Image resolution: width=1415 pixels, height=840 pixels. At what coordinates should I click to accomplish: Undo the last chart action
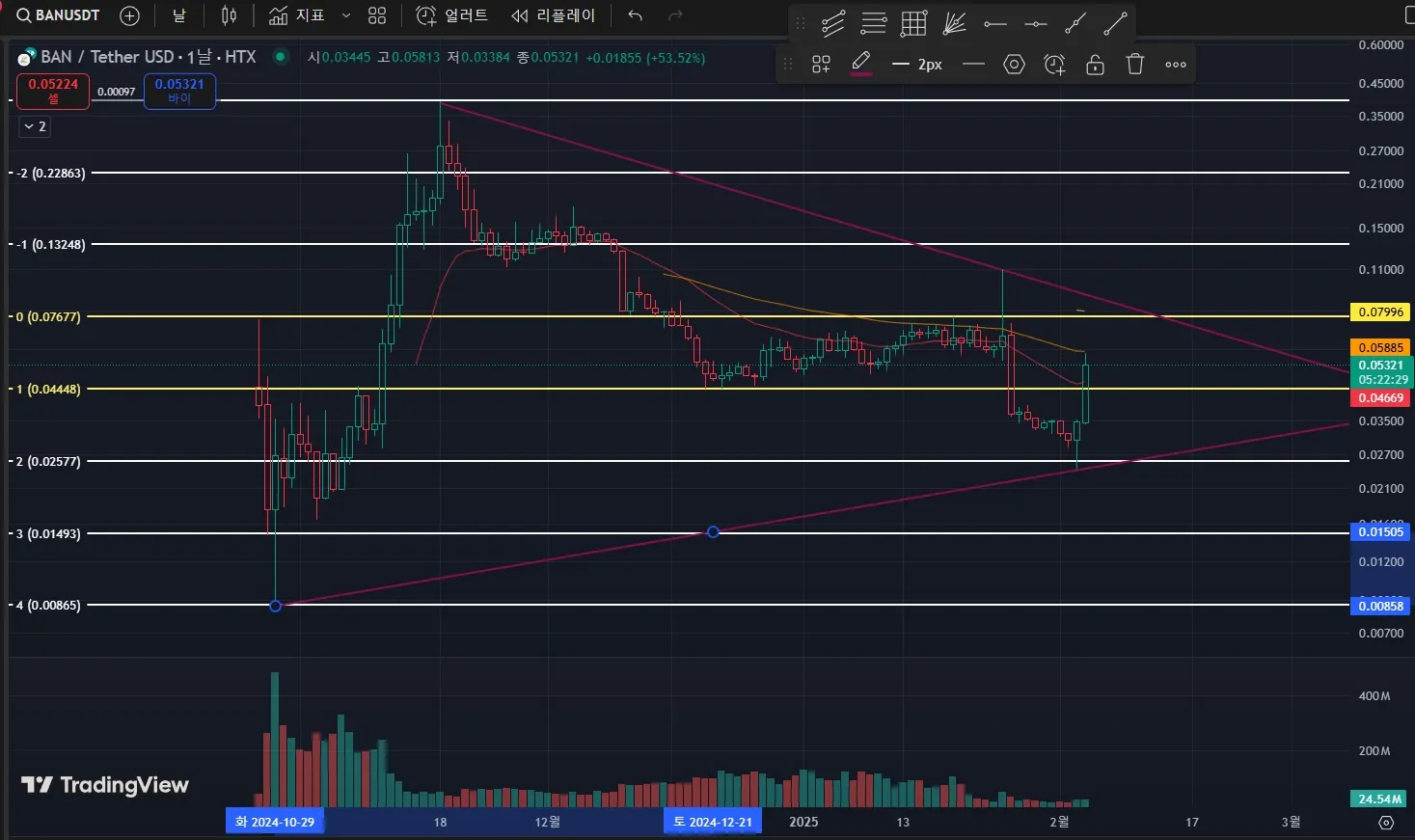coord(635,15)
